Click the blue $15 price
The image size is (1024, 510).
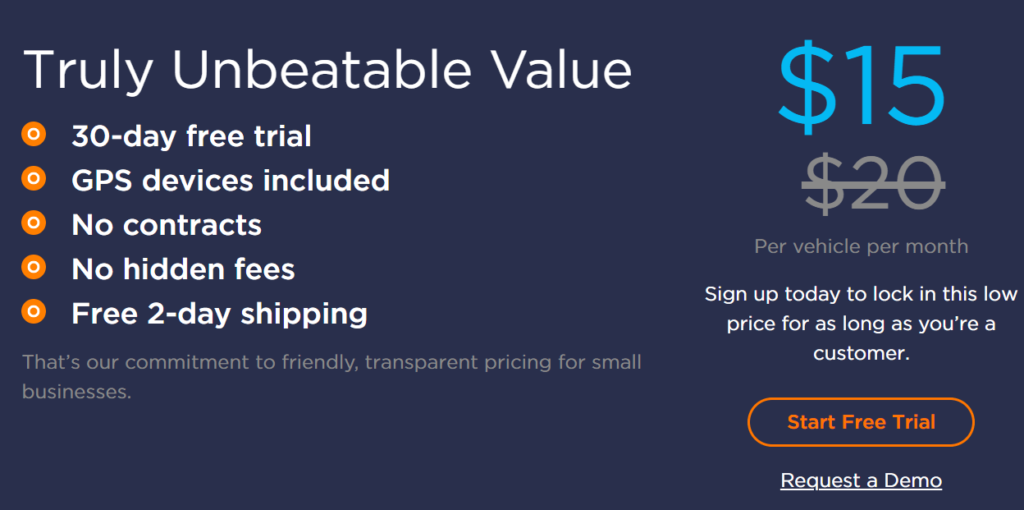[x=861, y=87]
